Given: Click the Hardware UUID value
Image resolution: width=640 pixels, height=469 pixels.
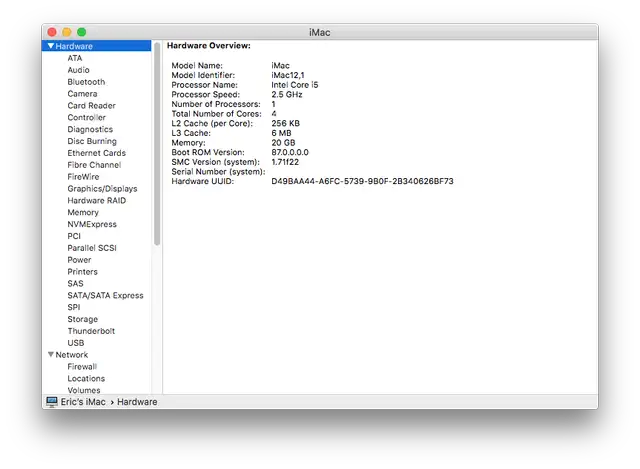Looking at the screenshot, I should (362, 181).
